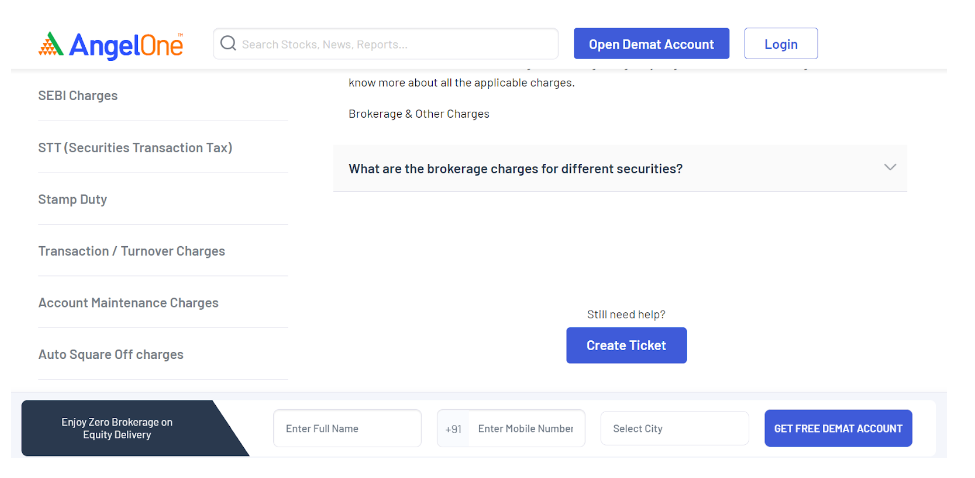Select Transaction / Turnover Charges item

[x=131, y=251]
